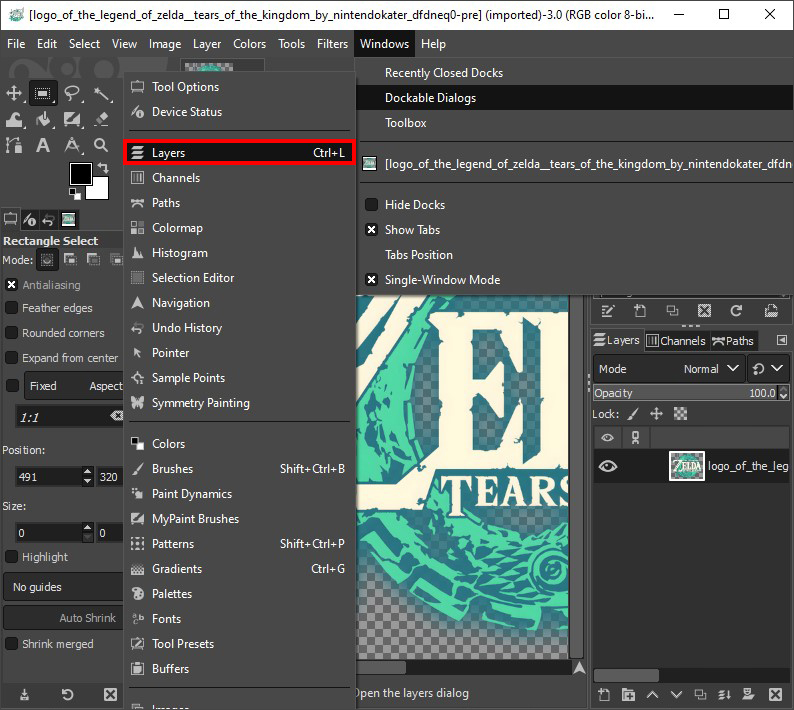The width and height of the screenshot is (794, 710).
Task: Enable the Shrink merged checkbox
Action: tap(11, 644)
